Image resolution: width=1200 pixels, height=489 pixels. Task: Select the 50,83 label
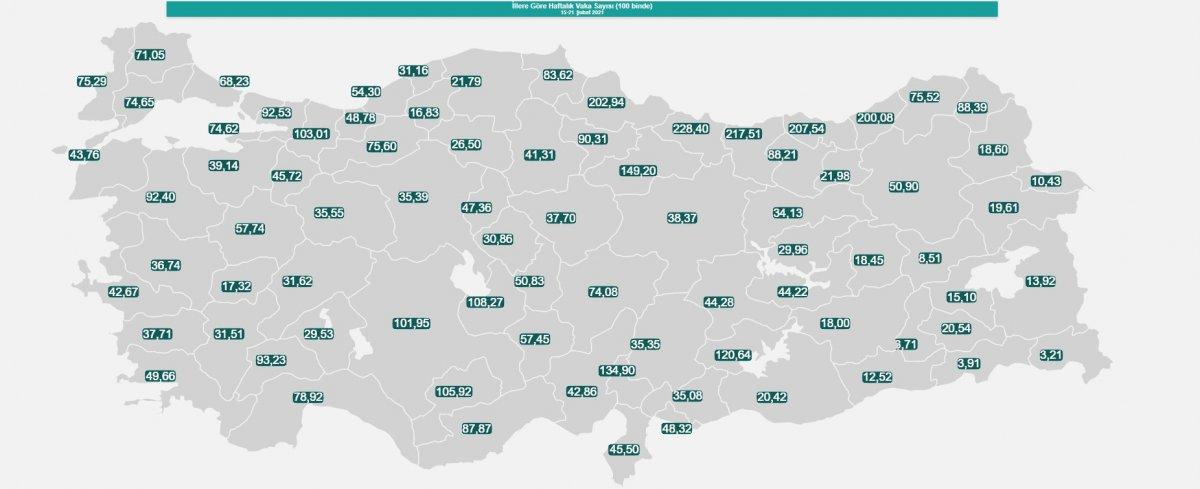529,281
